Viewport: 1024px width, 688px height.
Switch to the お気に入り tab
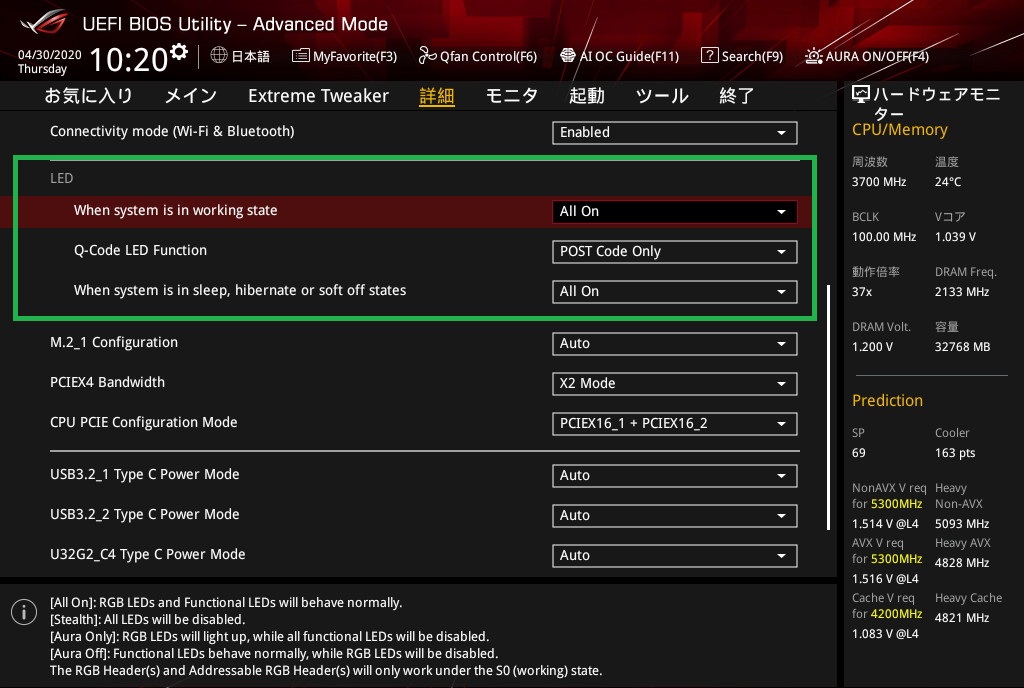click(88, 96)
